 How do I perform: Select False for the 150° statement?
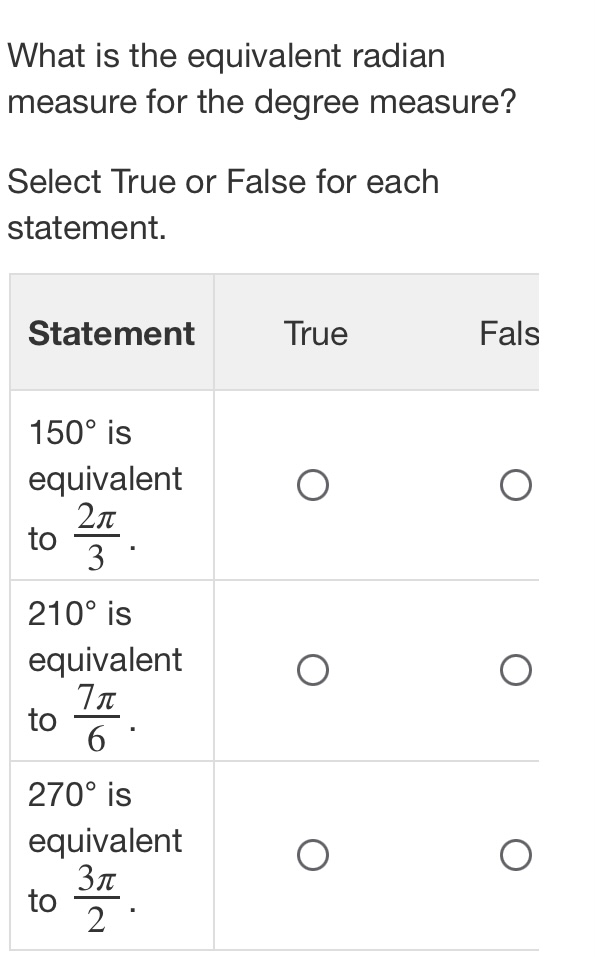(x=518, y=485)
